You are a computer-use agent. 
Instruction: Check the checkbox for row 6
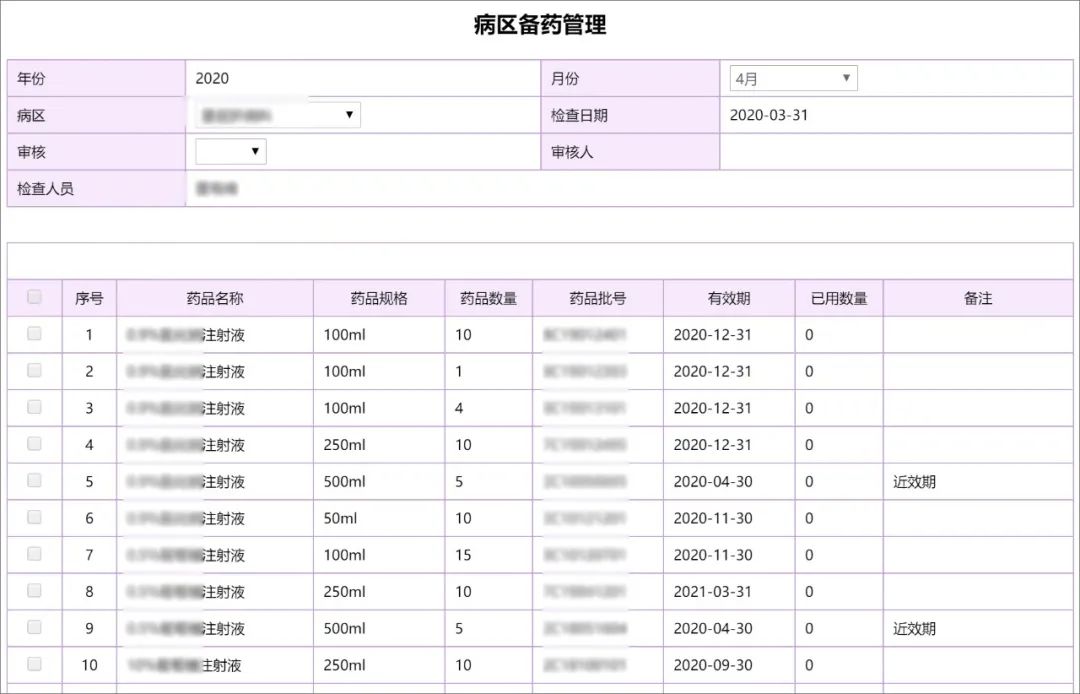point(34,517)
